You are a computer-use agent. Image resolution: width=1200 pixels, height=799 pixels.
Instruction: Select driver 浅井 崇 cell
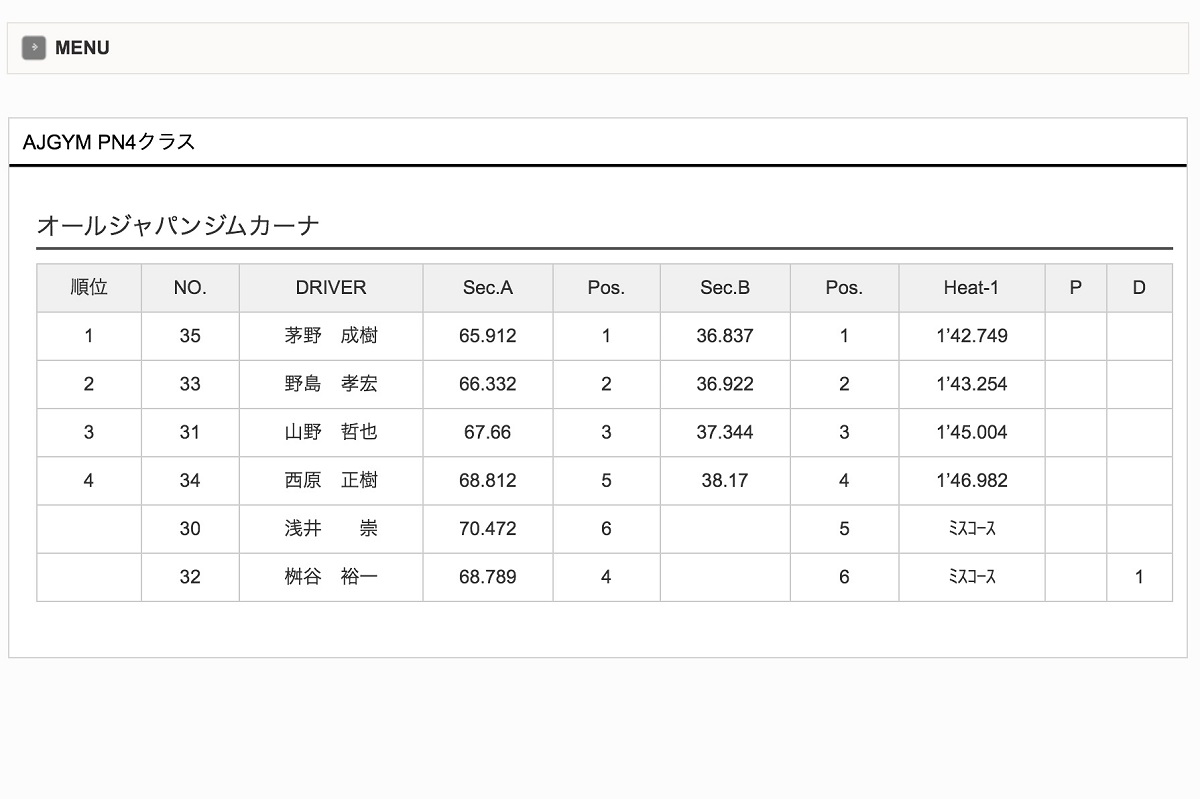pos(331,528)
